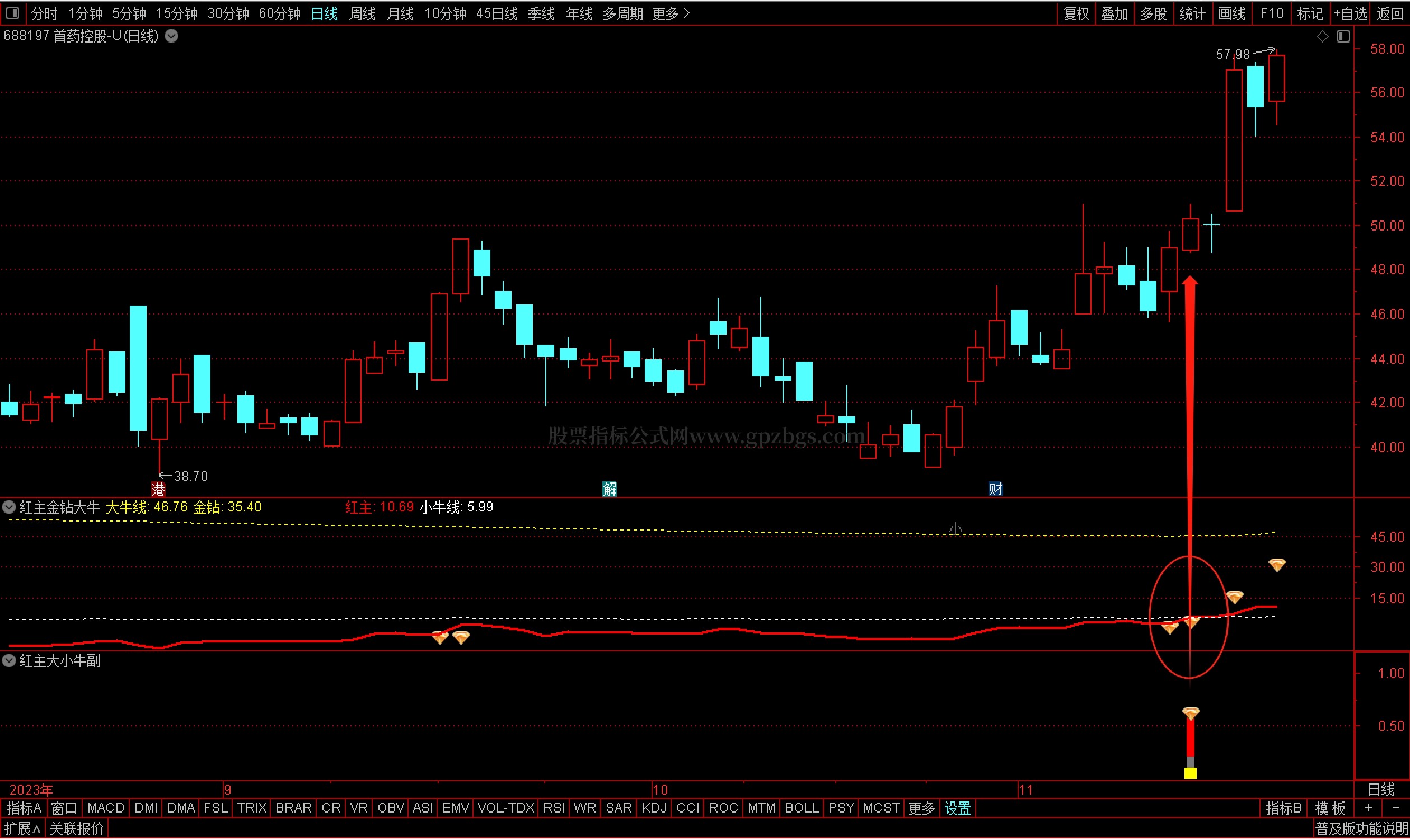Select CCI indicator
The width and height of the screenshot is (1410, 840).
(x=688, y=808)
